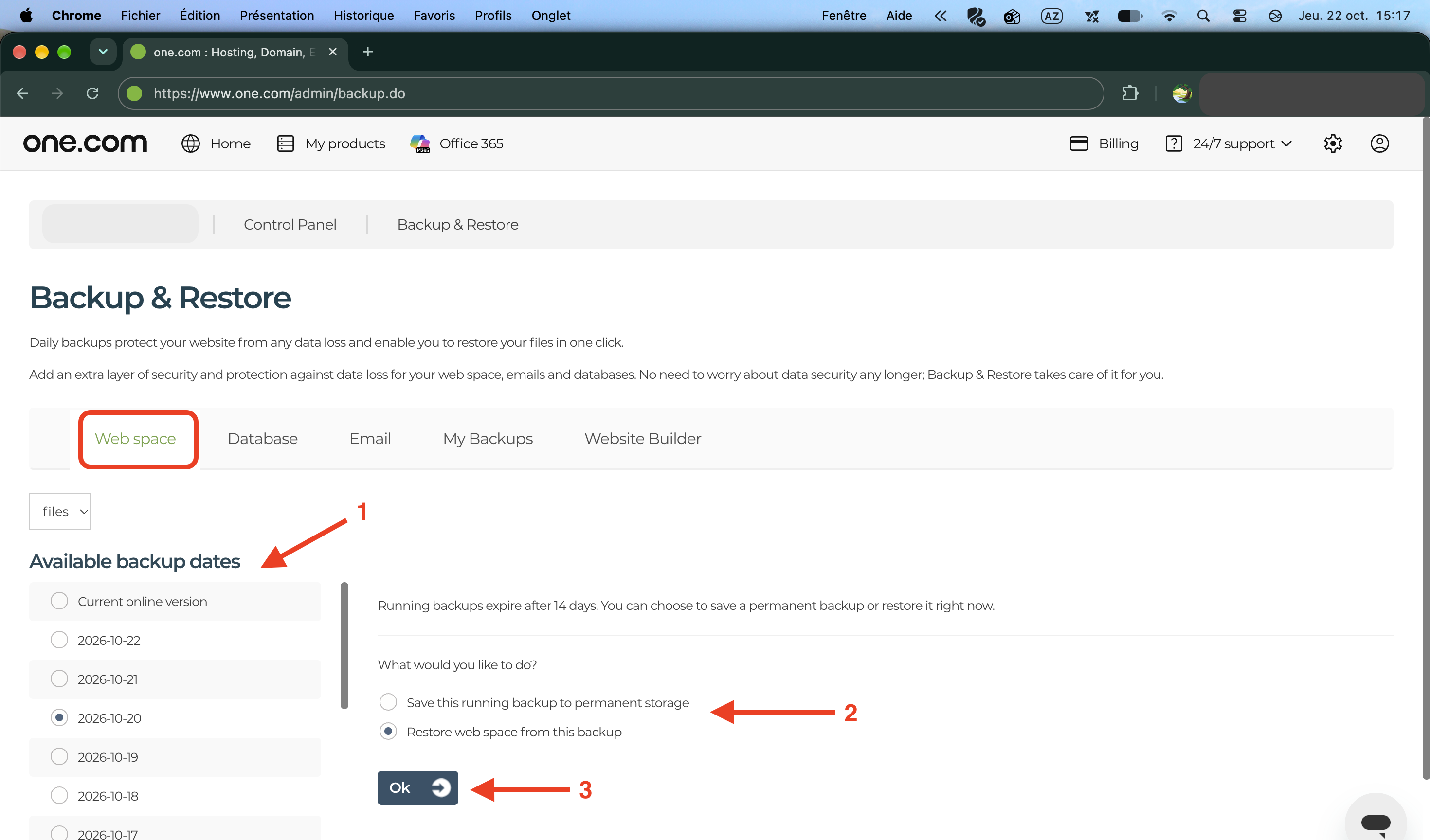Reload the current page
The height and width of the screenshot is (840, 1430).
[92, 93]
